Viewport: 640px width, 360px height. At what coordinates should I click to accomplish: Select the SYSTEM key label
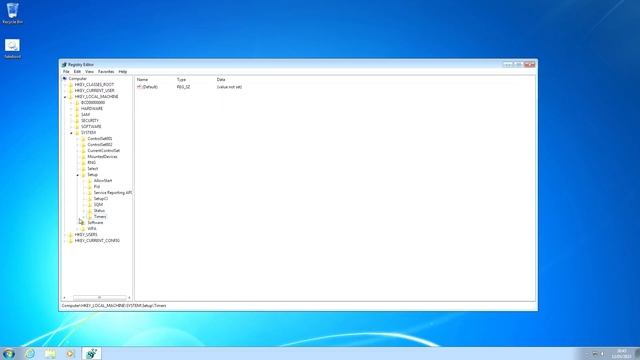coord(89,133)
